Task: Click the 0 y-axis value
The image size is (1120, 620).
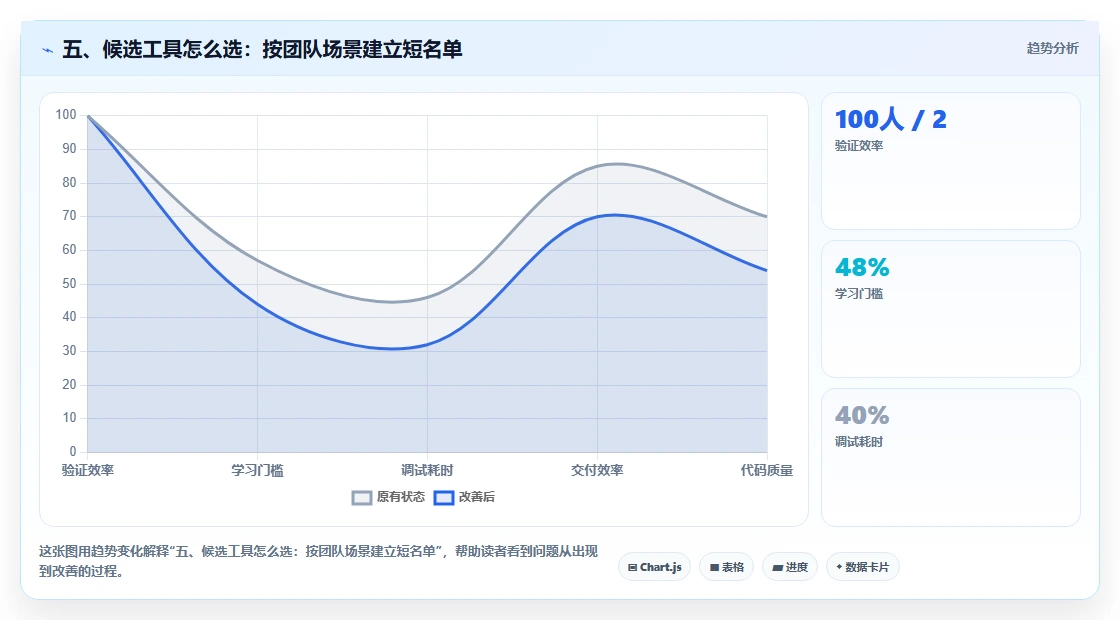Action: [x=73, y=451]
